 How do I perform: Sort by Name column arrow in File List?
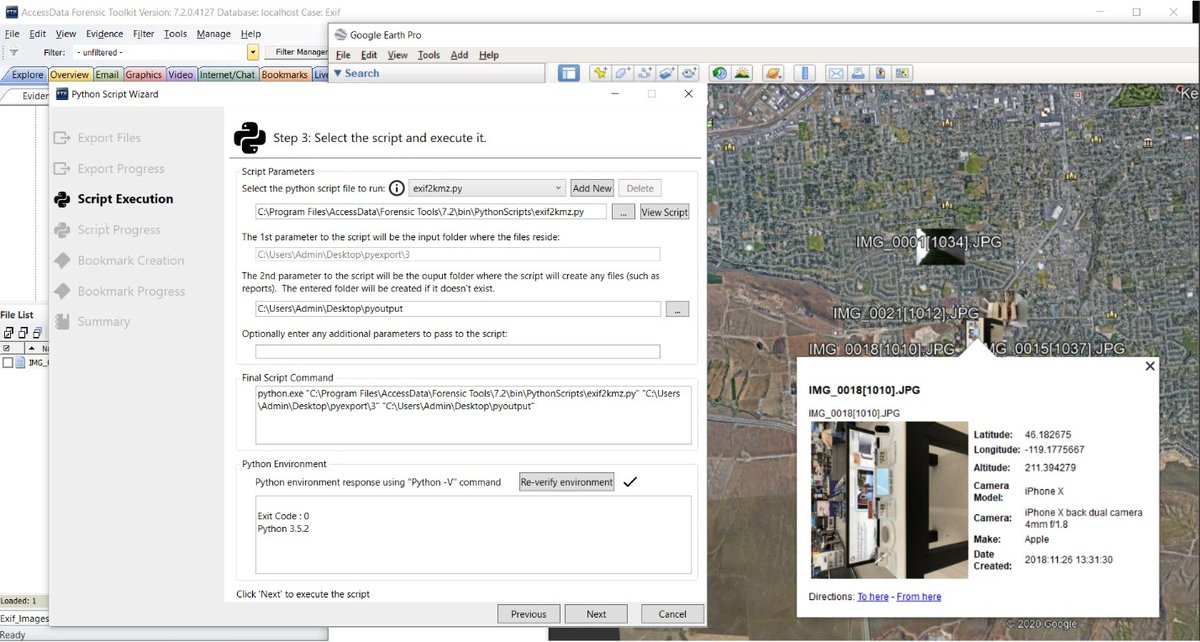coord(32,348)
